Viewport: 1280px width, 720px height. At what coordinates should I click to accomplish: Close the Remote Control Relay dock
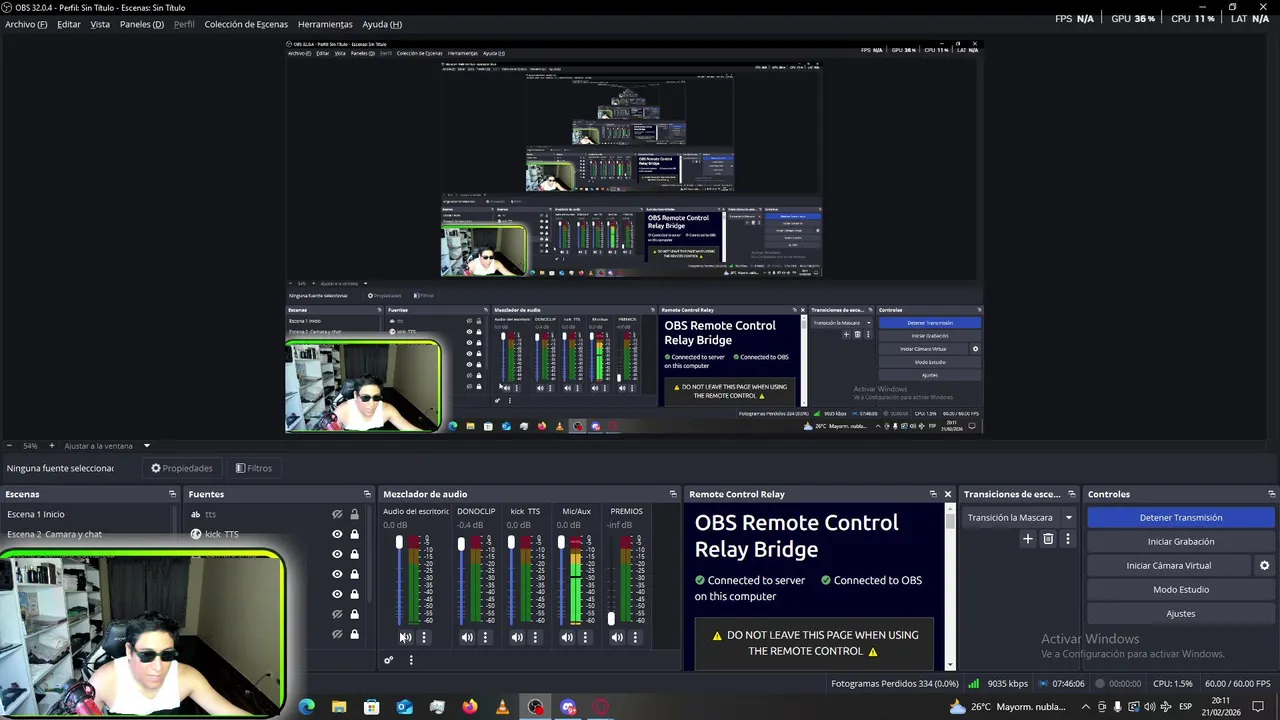tap(948, 494)
